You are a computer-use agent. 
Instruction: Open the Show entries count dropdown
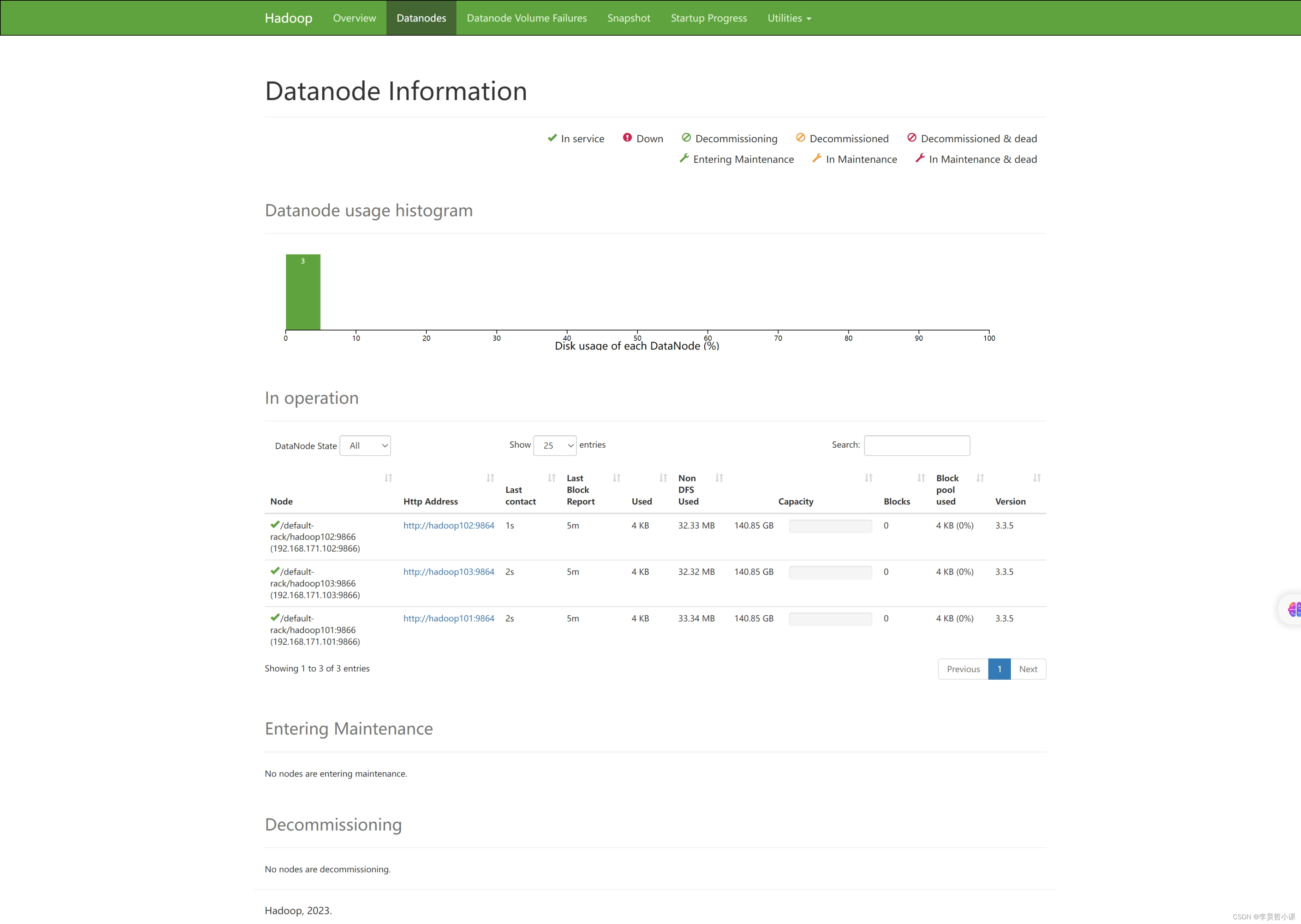[554, 445]
